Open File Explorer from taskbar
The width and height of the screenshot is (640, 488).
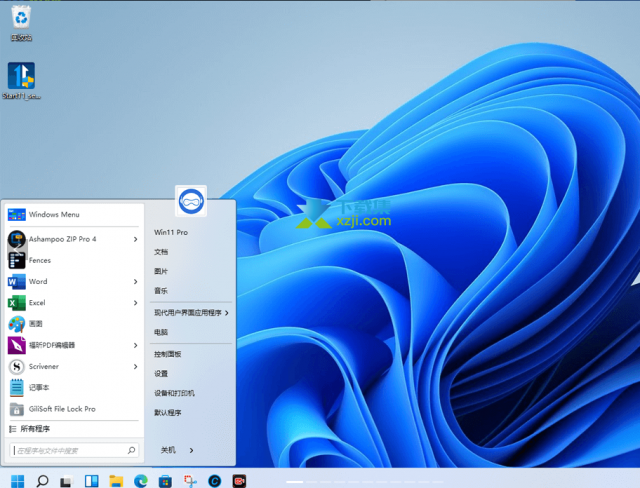(x=116, y=481)
